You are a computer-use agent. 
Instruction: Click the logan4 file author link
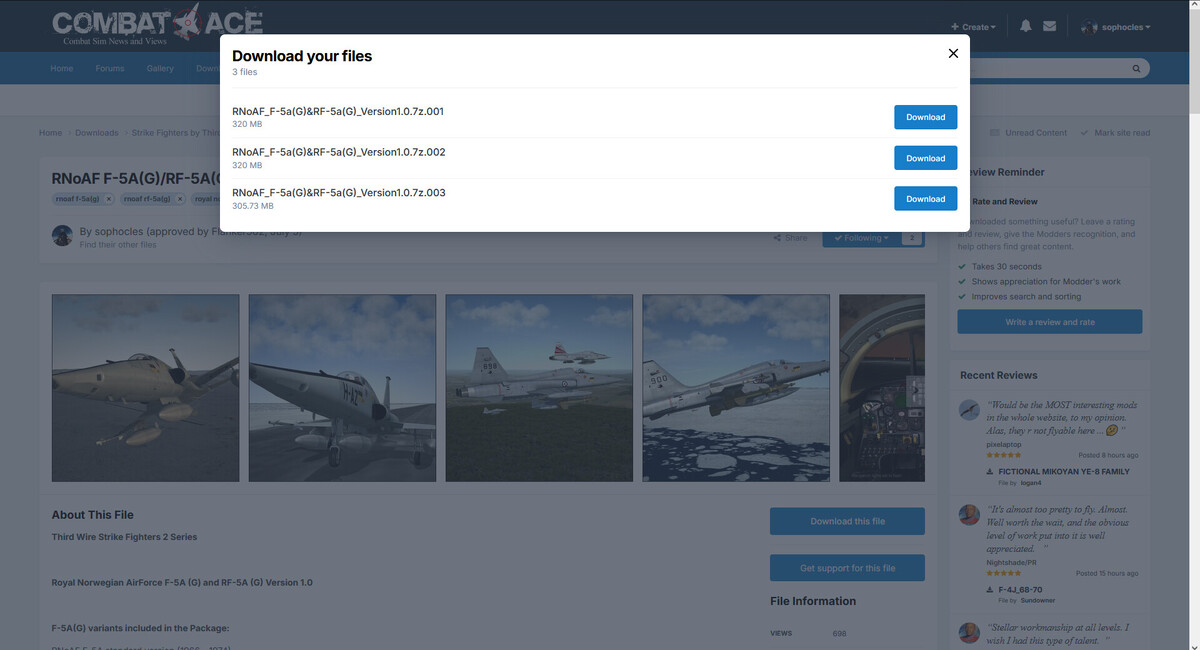coord(1031,483)
